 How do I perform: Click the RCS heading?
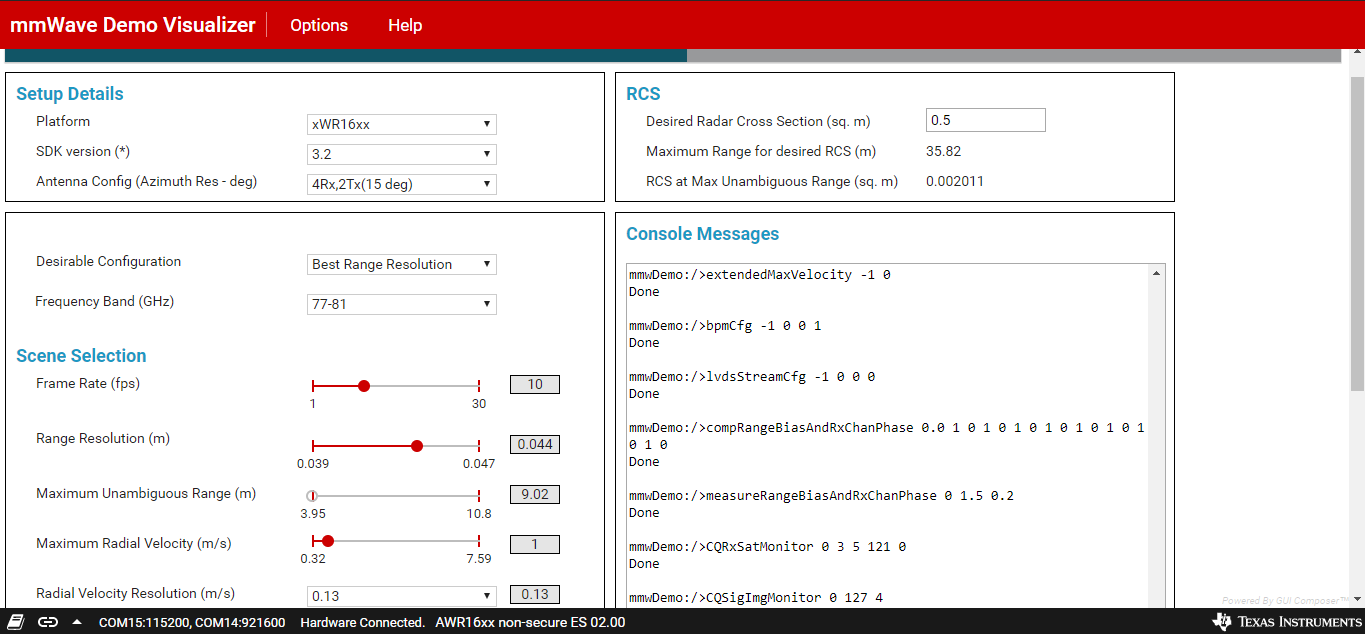coord(643,94)
